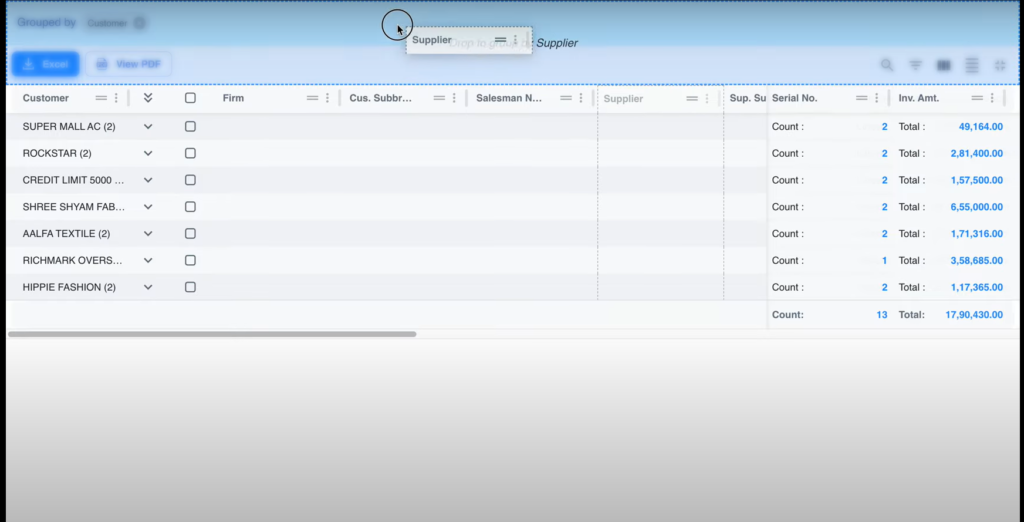The height and width of the screenshot is (522, 1024).
Task: Expand the AALFA TEXTILE group row
Action: pyautogui.click(x=148, y=234)
